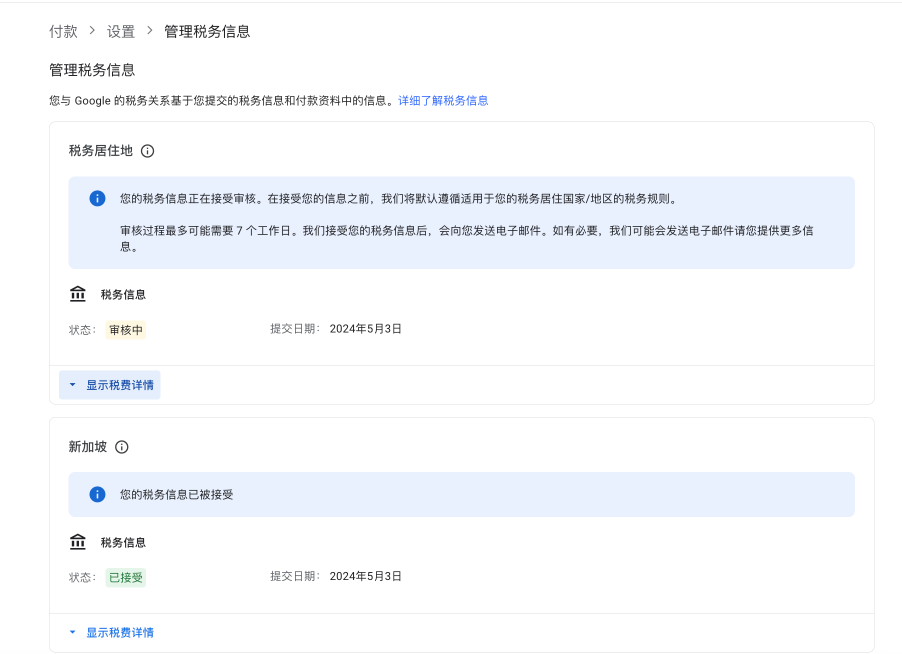The width and height of the screenshot is (902, 654).
Task: Click bank icon in 新加坡 card
Action: click(x=78, y=542)
